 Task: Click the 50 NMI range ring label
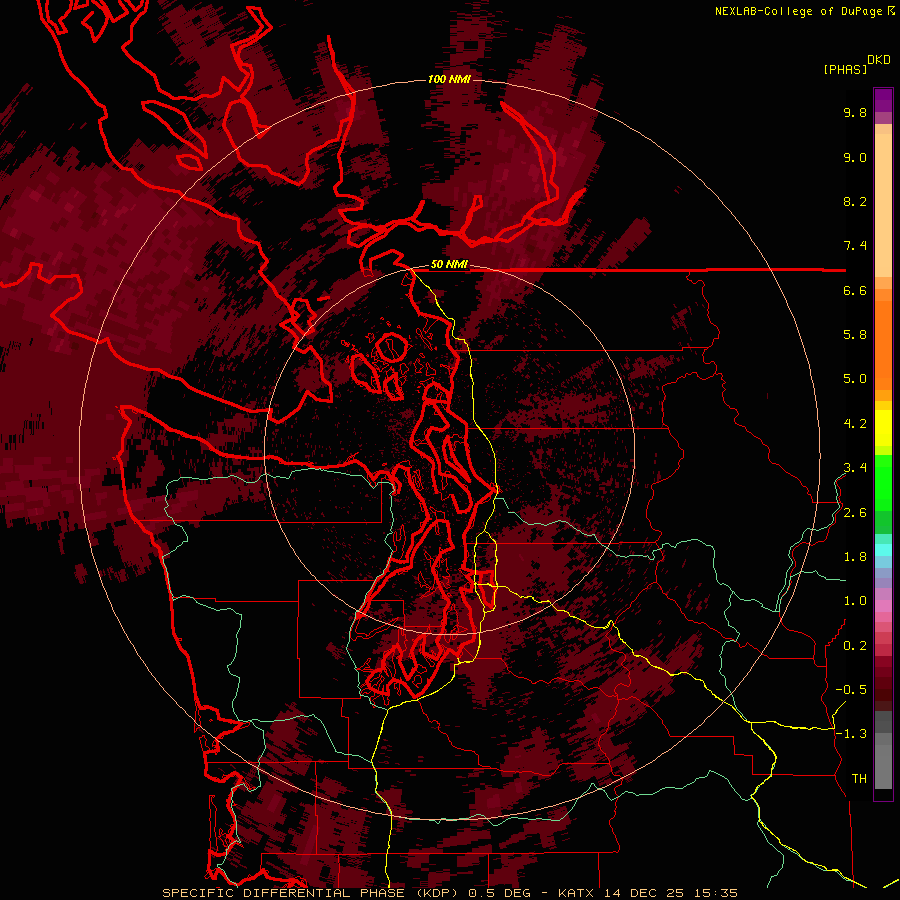pos(449,264)
